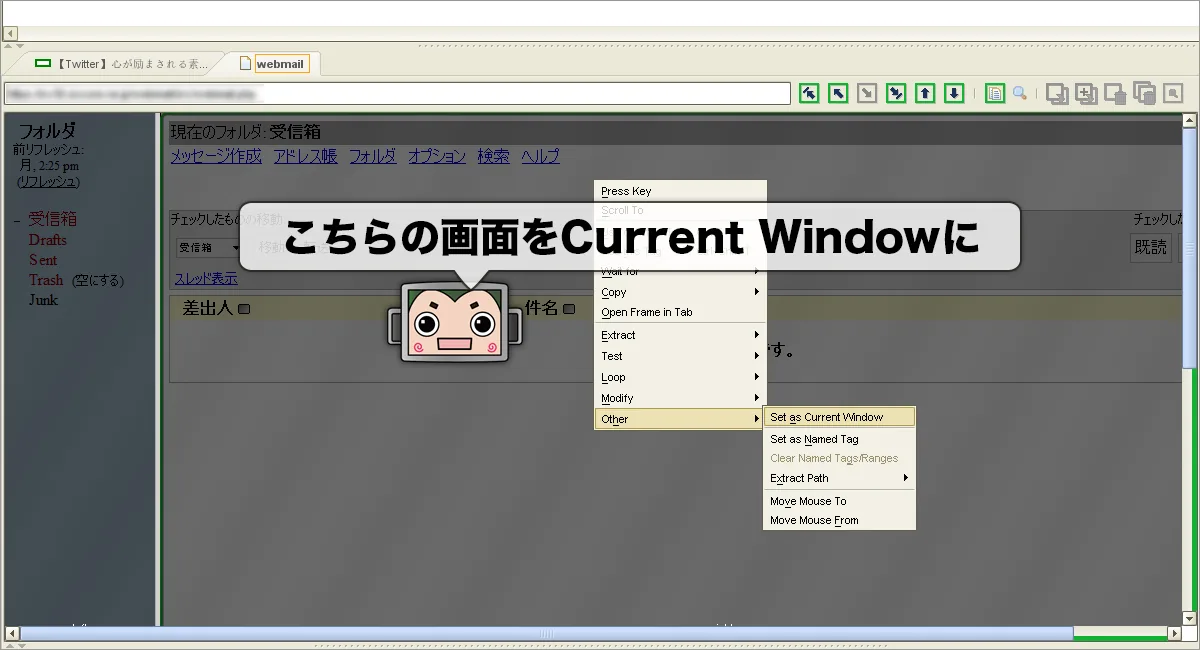This screenshot has height=650, width=1200.
Task: Click the green-framed down arrow toolbar icon
Action: 955,93
